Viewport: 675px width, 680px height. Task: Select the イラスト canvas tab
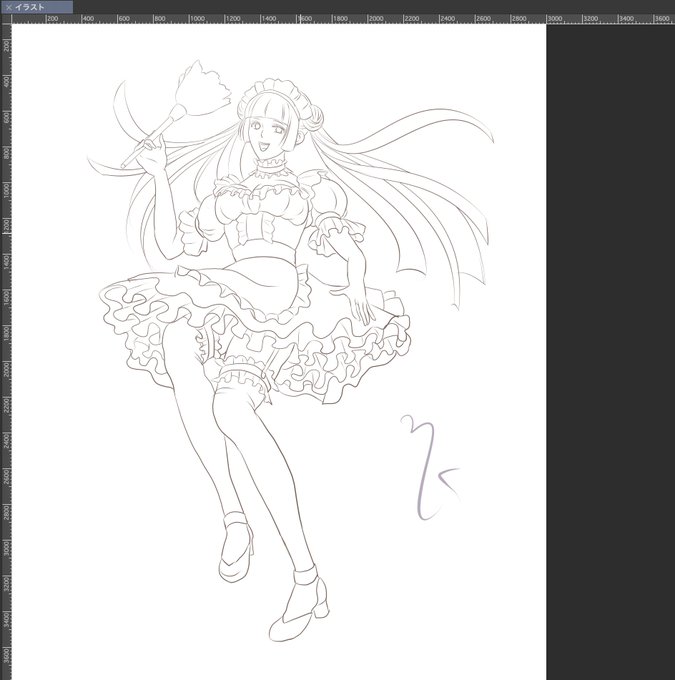[x=36, y=7]
